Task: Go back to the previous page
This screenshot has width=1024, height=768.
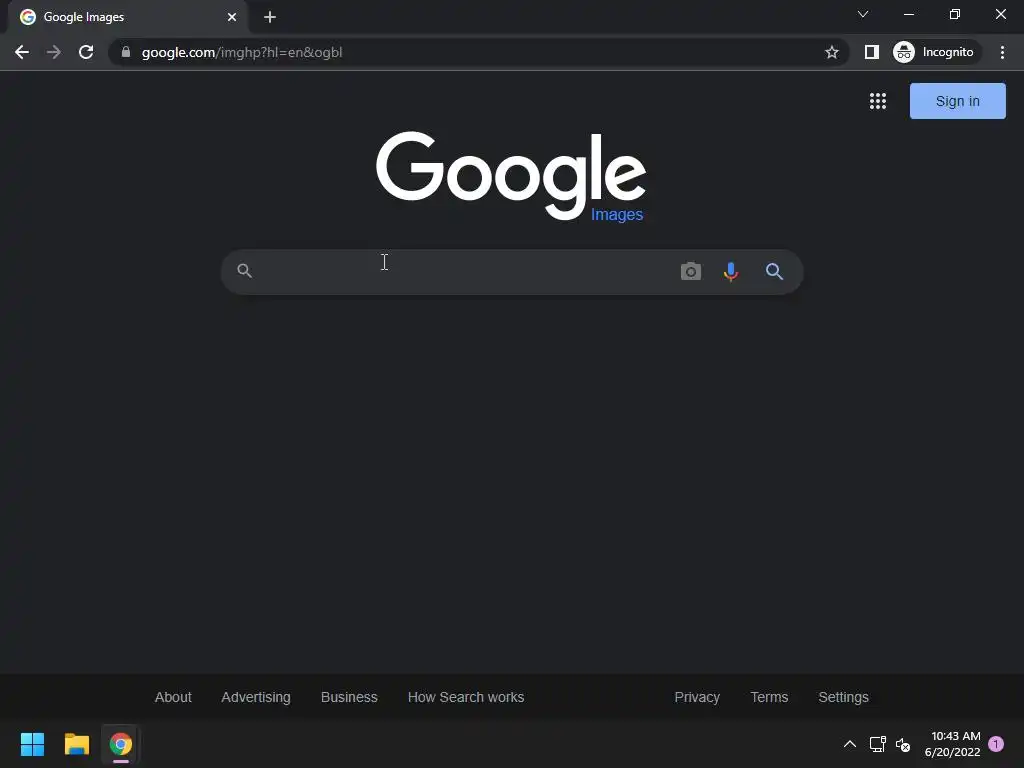Action: point(22,52)
